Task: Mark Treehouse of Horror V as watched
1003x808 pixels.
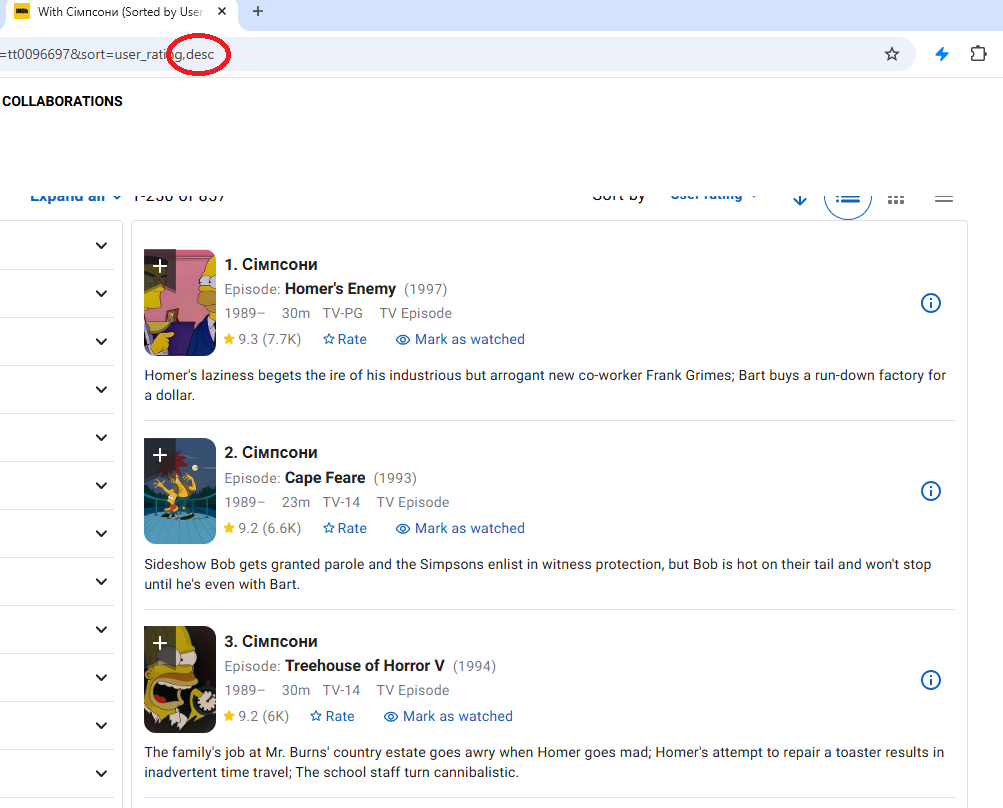Action: click(x=448, y=717)
